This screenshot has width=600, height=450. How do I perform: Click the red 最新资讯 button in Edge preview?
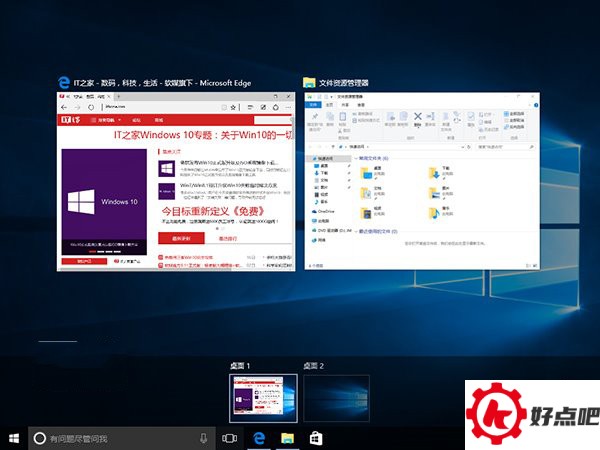pyautogui.click(x=182, y=239)
